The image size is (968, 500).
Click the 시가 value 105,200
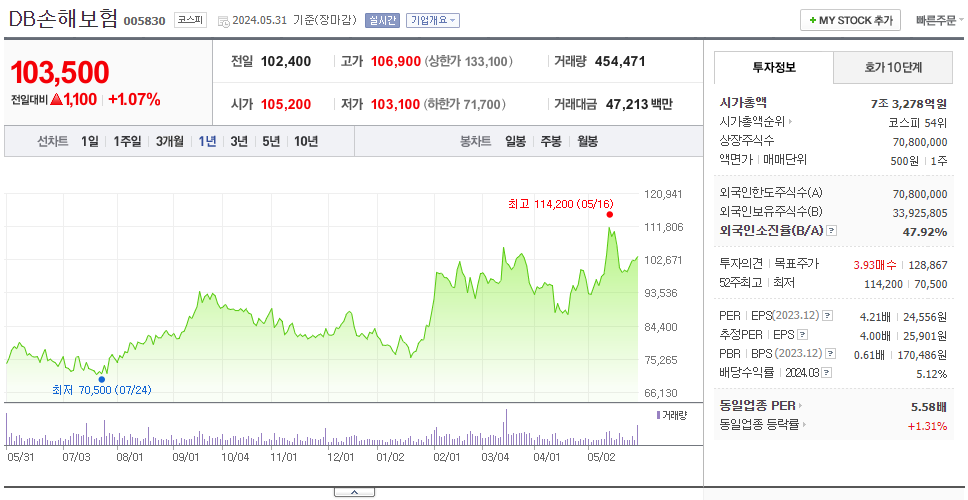click(x=286, y=104)
